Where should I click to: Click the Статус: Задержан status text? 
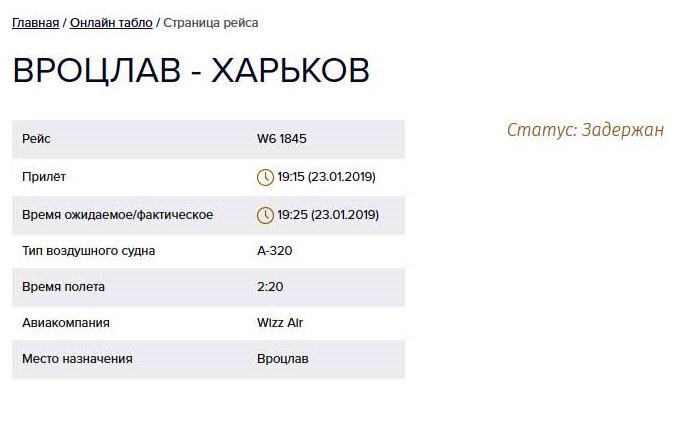[585, 130]
